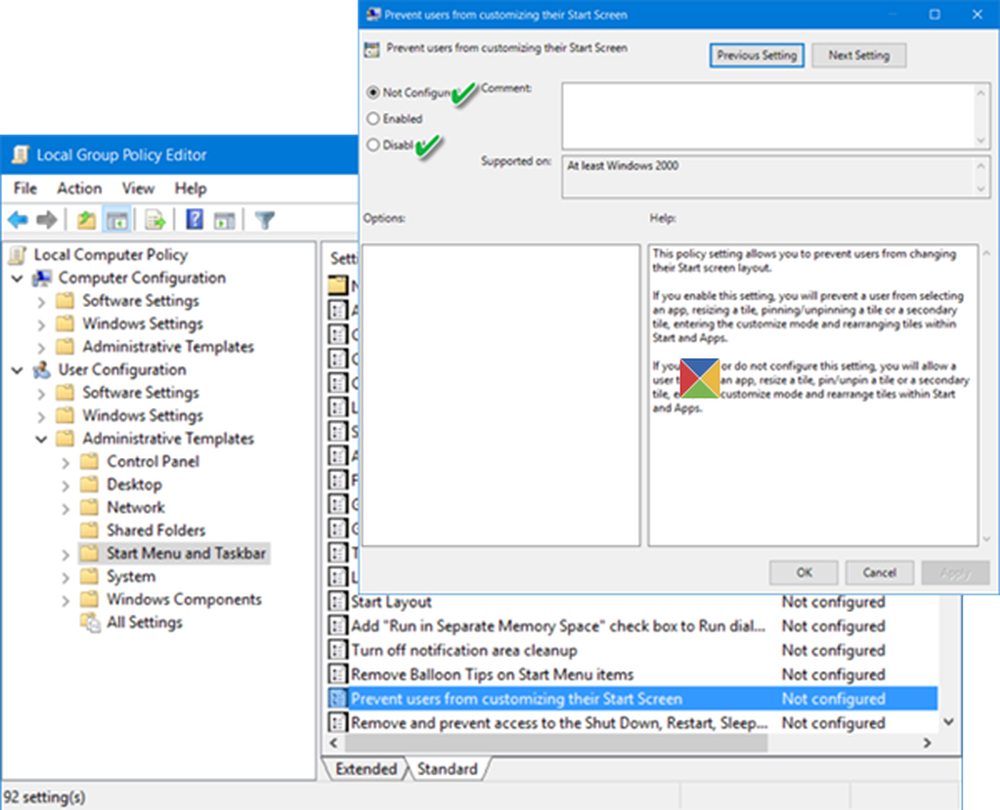This screenshot has height=810, width=1000.
Task: Click the Next Setting button
Action: click(x=858, y=55)
